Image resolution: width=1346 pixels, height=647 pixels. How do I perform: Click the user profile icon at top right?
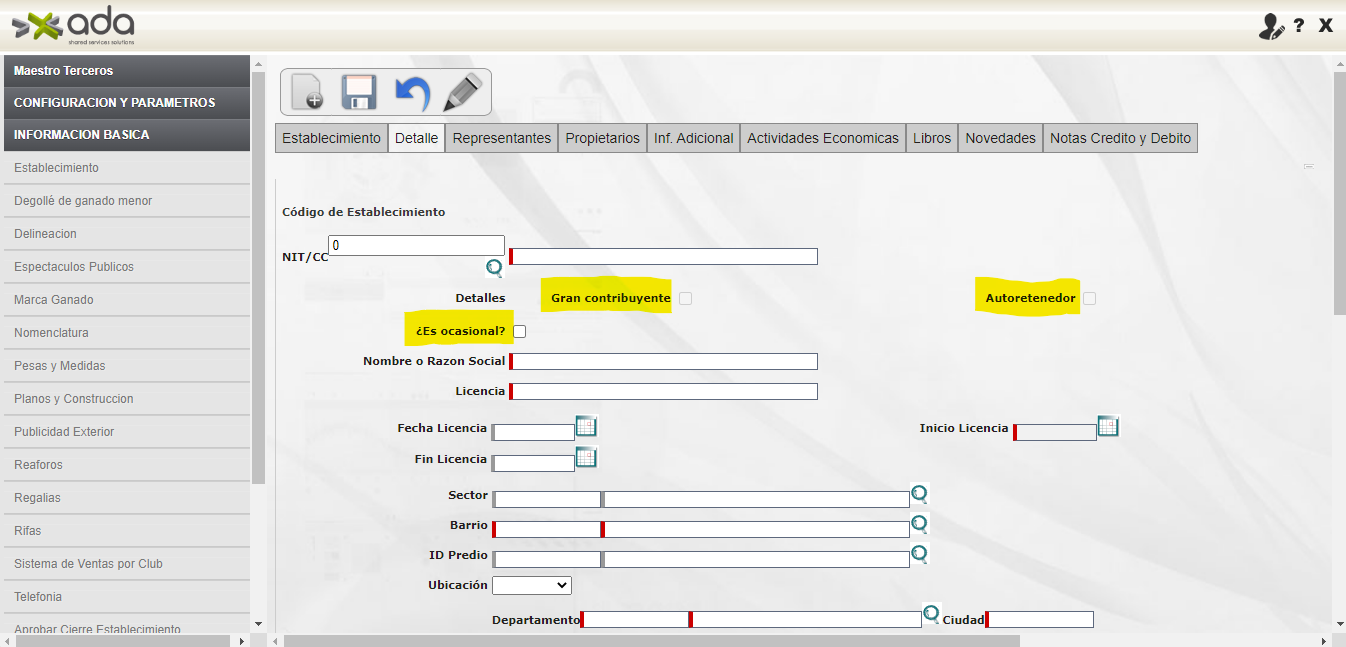(1270, 26)
